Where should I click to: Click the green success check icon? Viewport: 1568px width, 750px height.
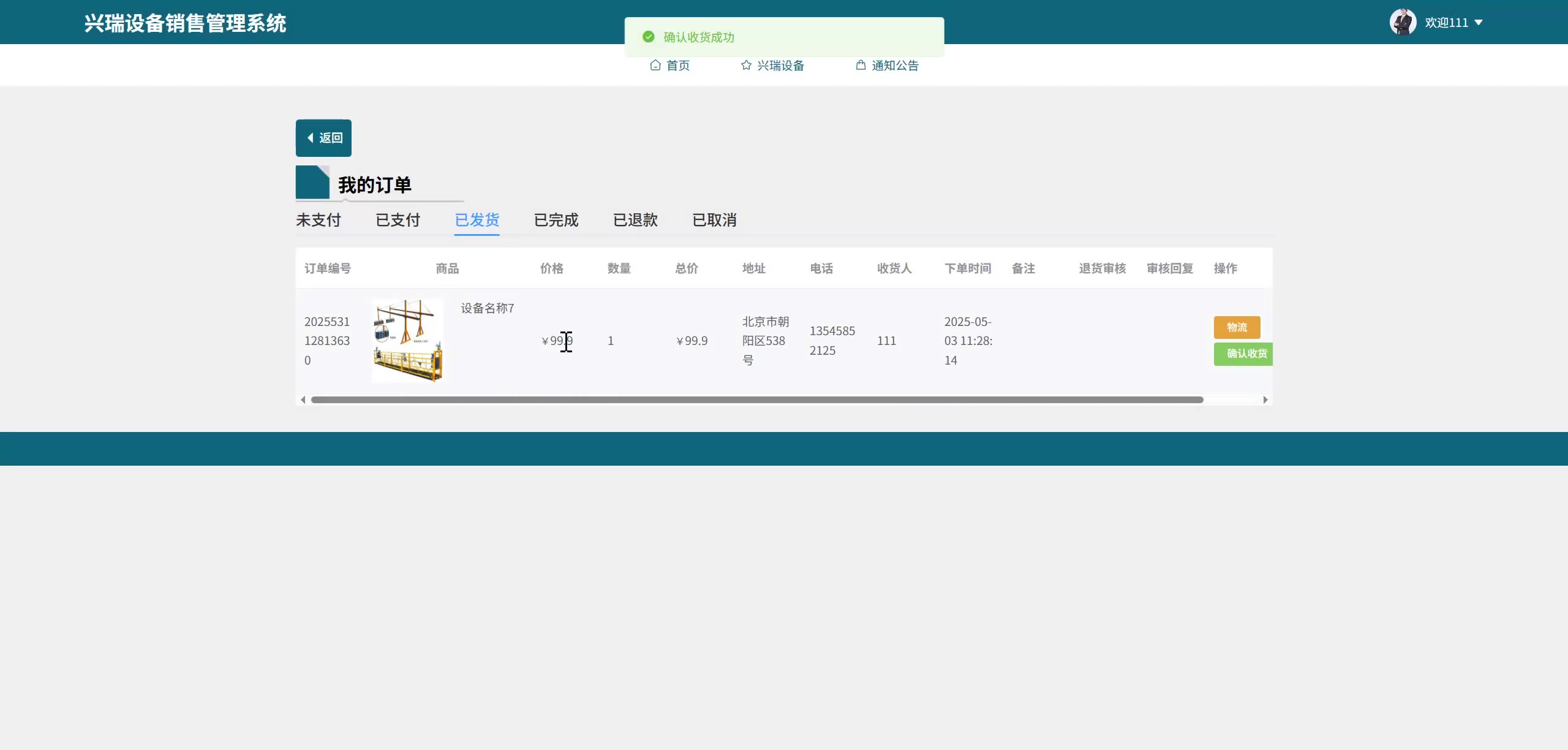(648, 37)
